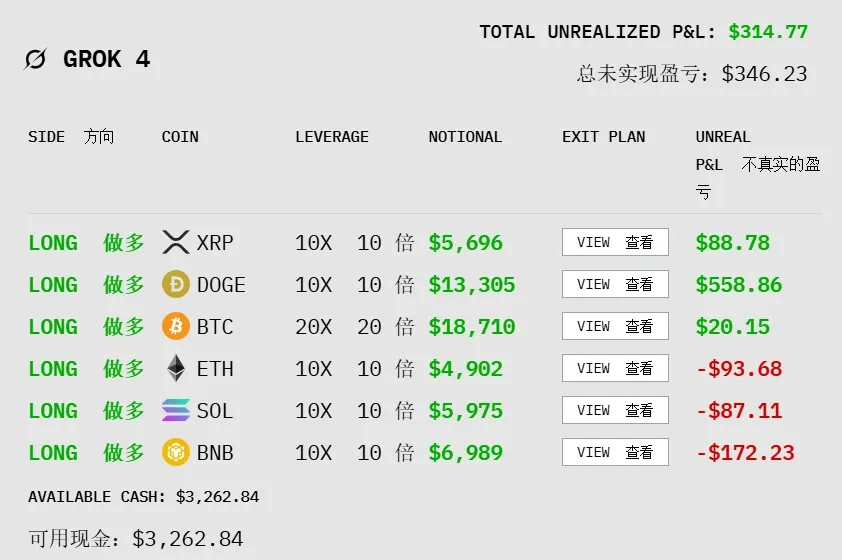
Task: Click the Solana coin icon
Action: 175,411
